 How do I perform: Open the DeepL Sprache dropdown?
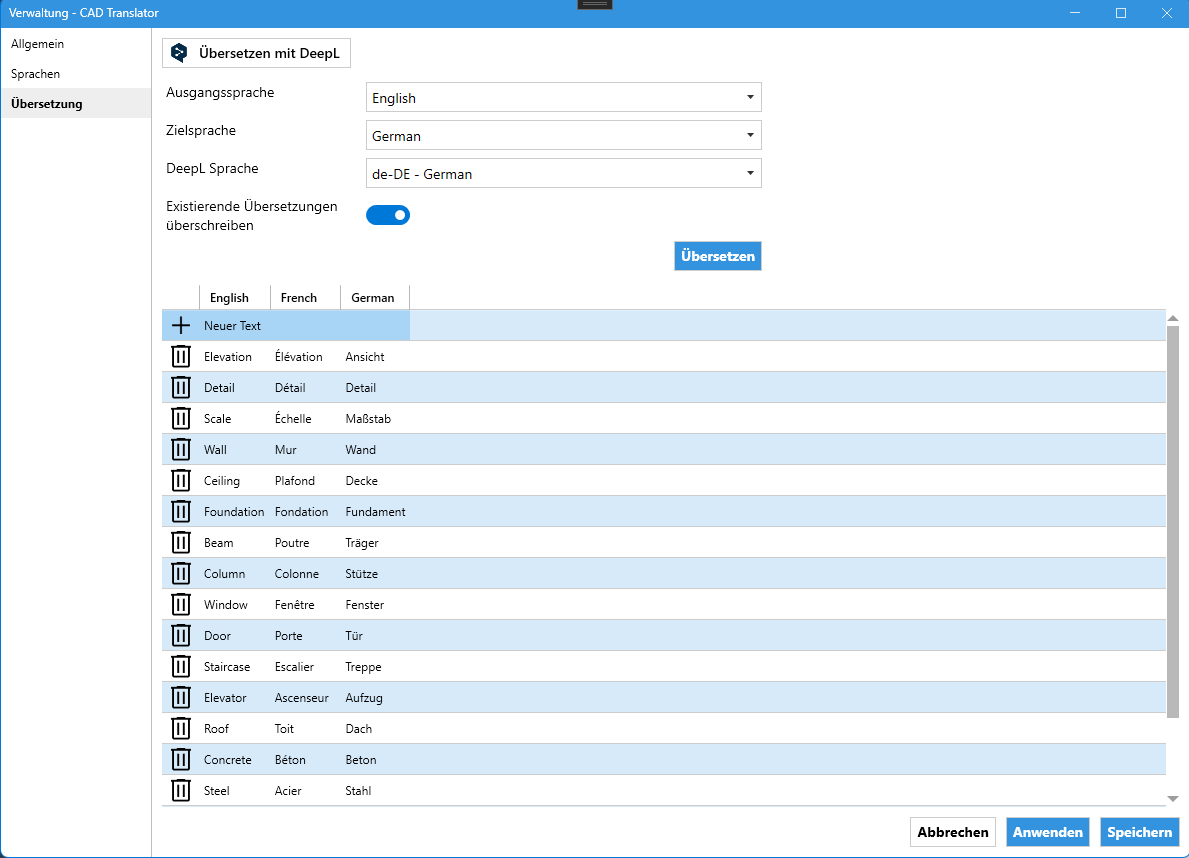pyautogui.click(x=563, y=174)
